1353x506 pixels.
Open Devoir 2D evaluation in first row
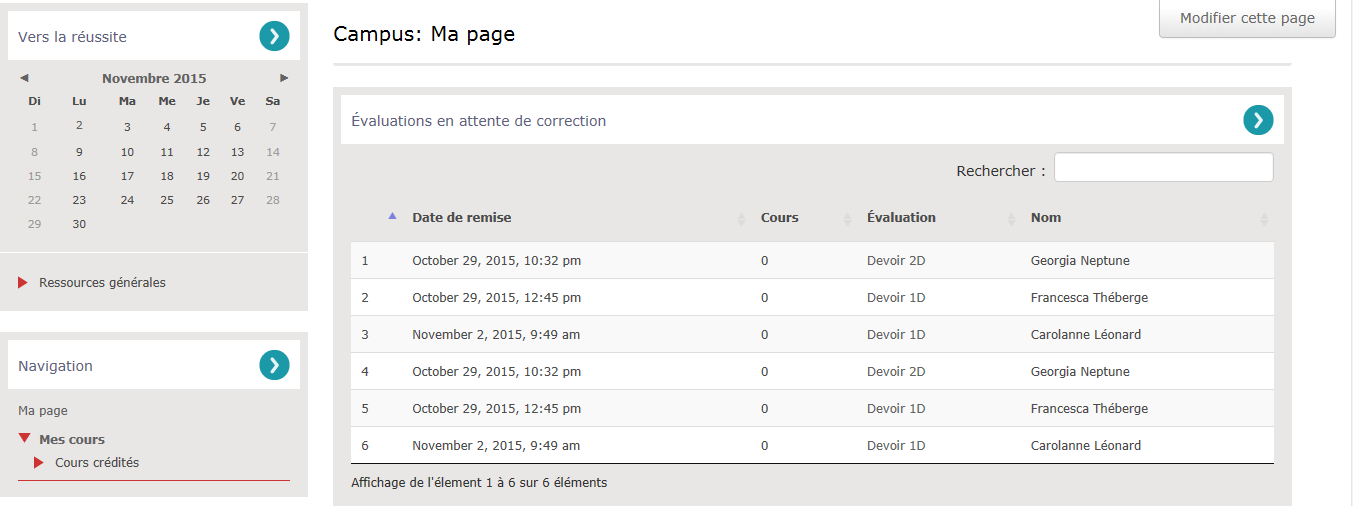coord(896,261)
